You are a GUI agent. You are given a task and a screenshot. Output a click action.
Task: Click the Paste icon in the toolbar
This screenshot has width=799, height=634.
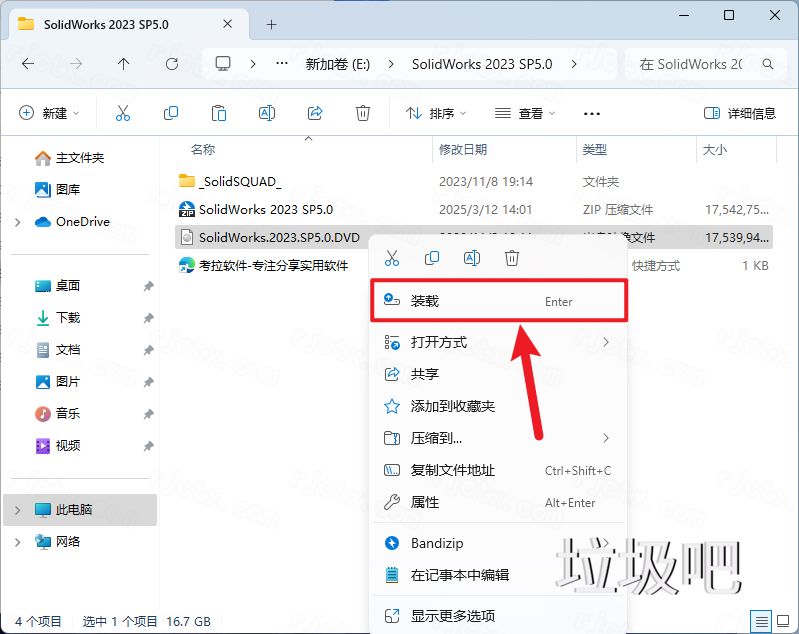point(219,113)
